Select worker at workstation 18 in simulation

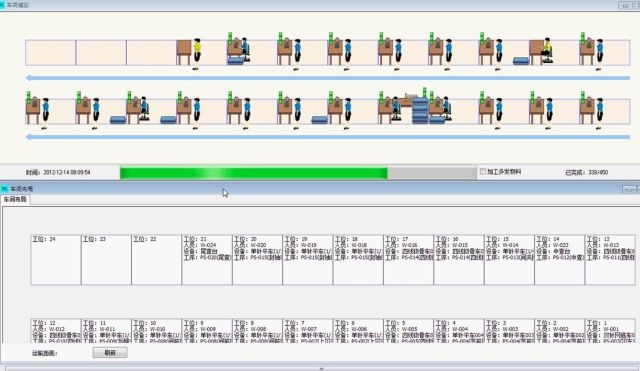pos(348,55)
